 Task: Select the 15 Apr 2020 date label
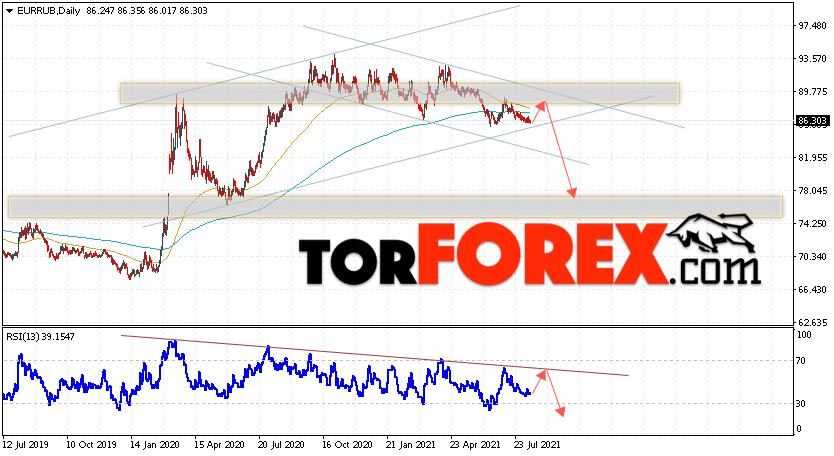[219, 444]
